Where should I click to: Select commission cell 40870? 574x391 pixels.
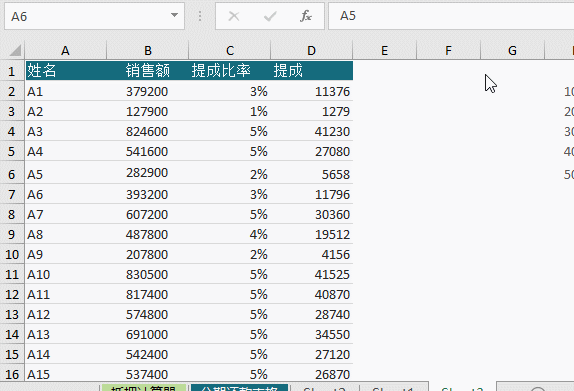tap(312, 294)
